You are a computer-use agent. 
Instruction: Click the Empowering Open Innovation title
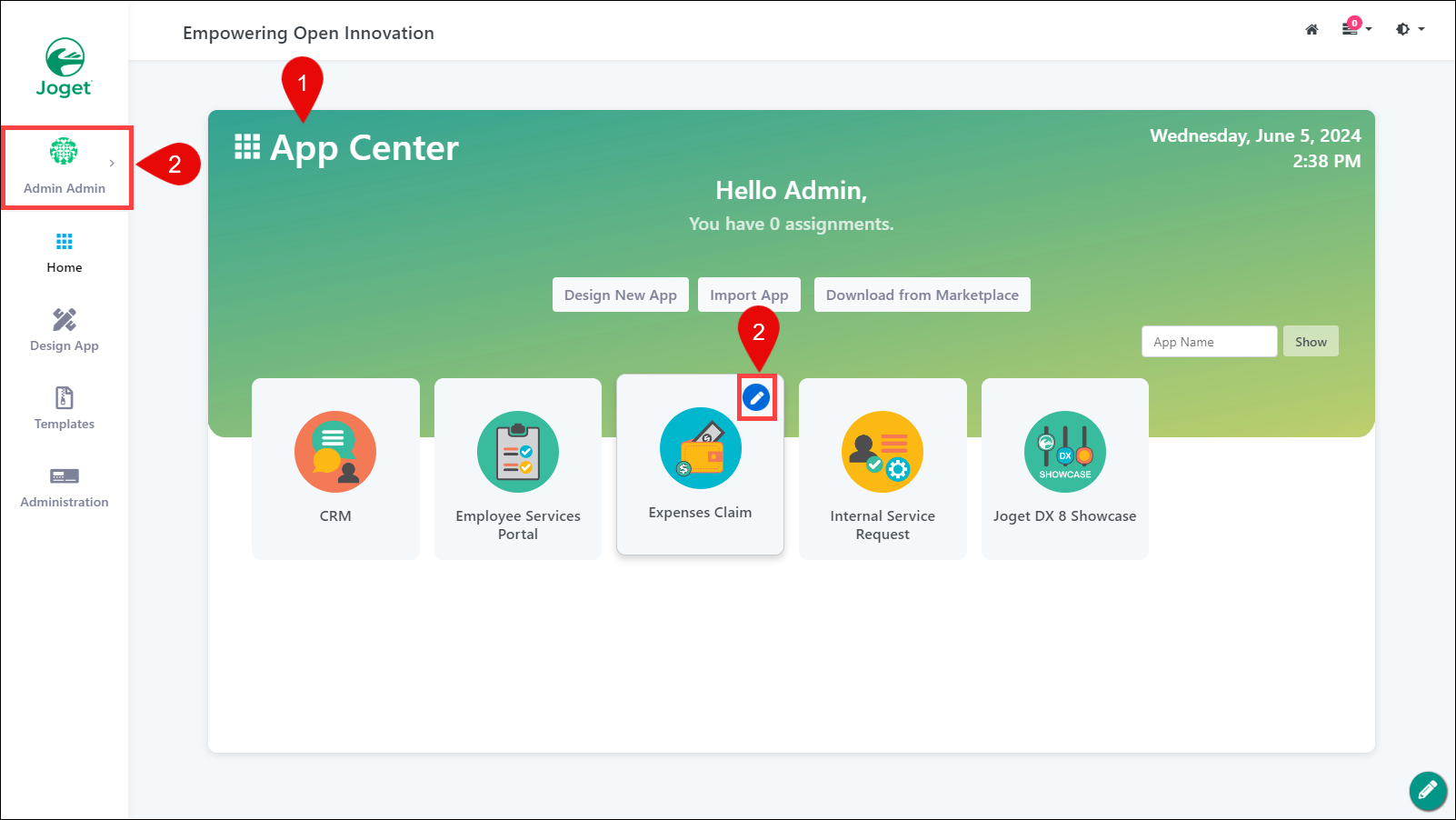[308, 33]
